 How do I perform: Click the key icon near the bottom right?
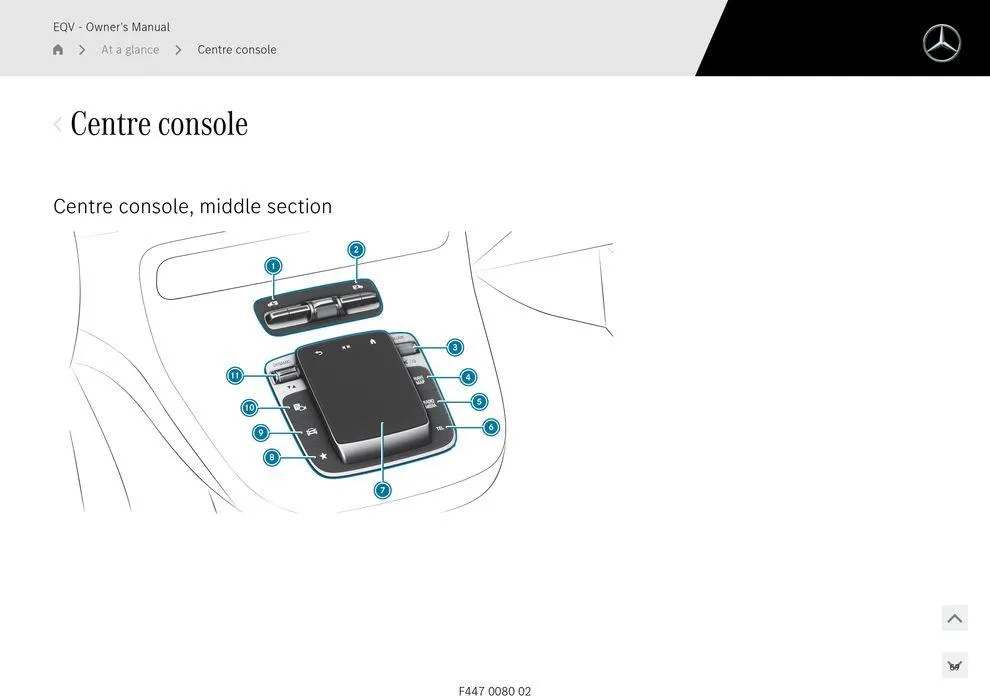(x=954, y=664)
